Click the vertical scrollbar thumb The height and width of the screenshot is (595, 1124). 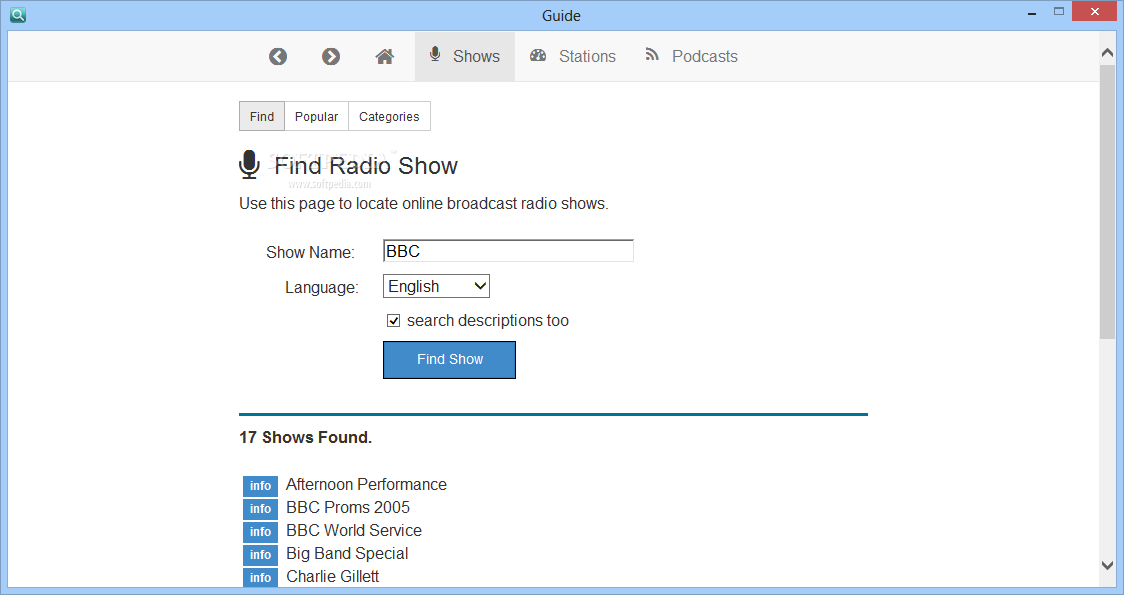(1108, 202)
